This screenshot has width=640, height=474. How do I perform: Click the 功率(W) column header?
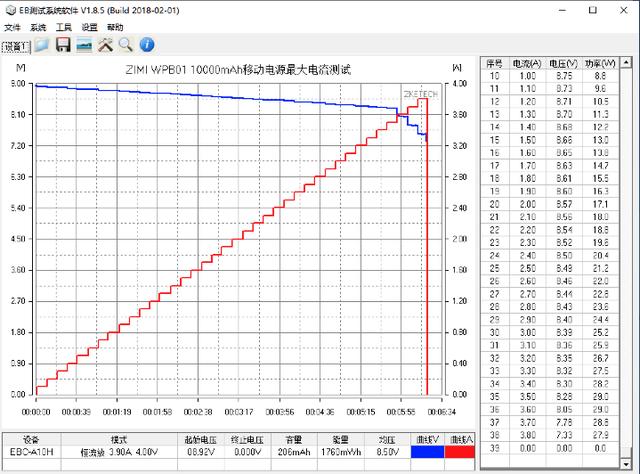point(600,63)
